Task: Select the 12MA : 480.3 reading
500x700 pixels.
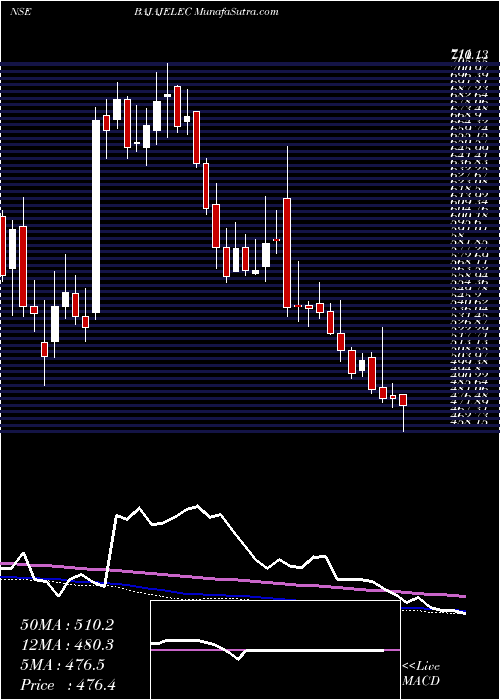Action: coord(66,645)
